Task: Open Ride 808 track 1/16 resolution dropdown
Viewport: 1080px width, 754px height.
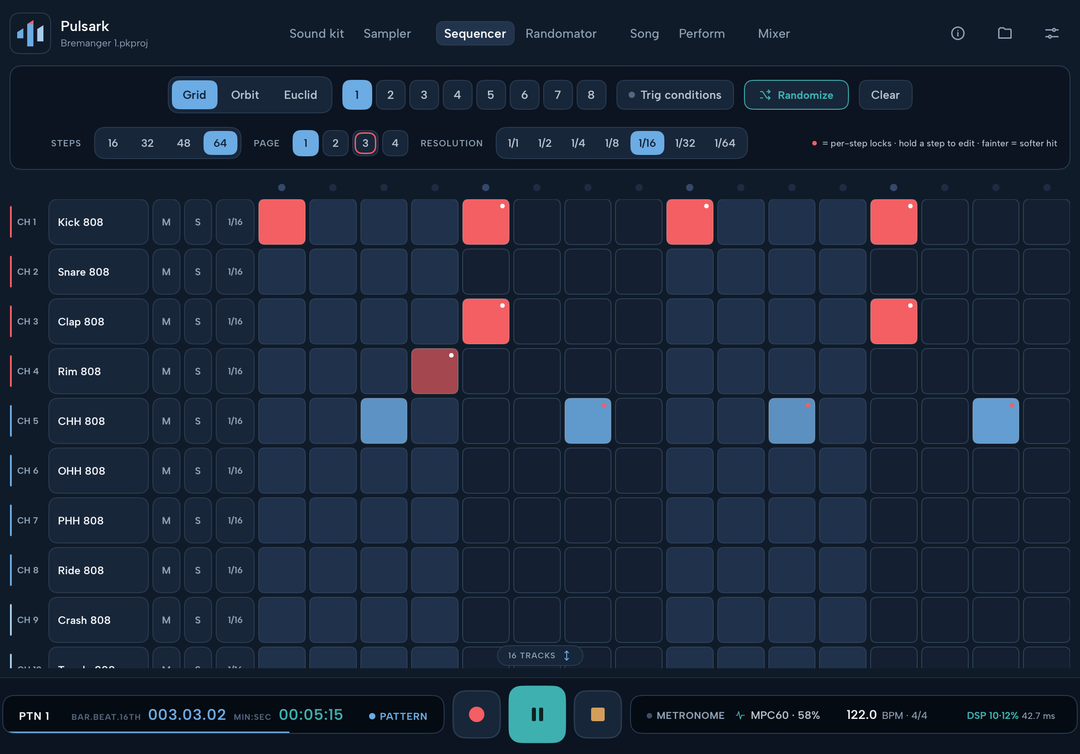Action: point(235,570)
